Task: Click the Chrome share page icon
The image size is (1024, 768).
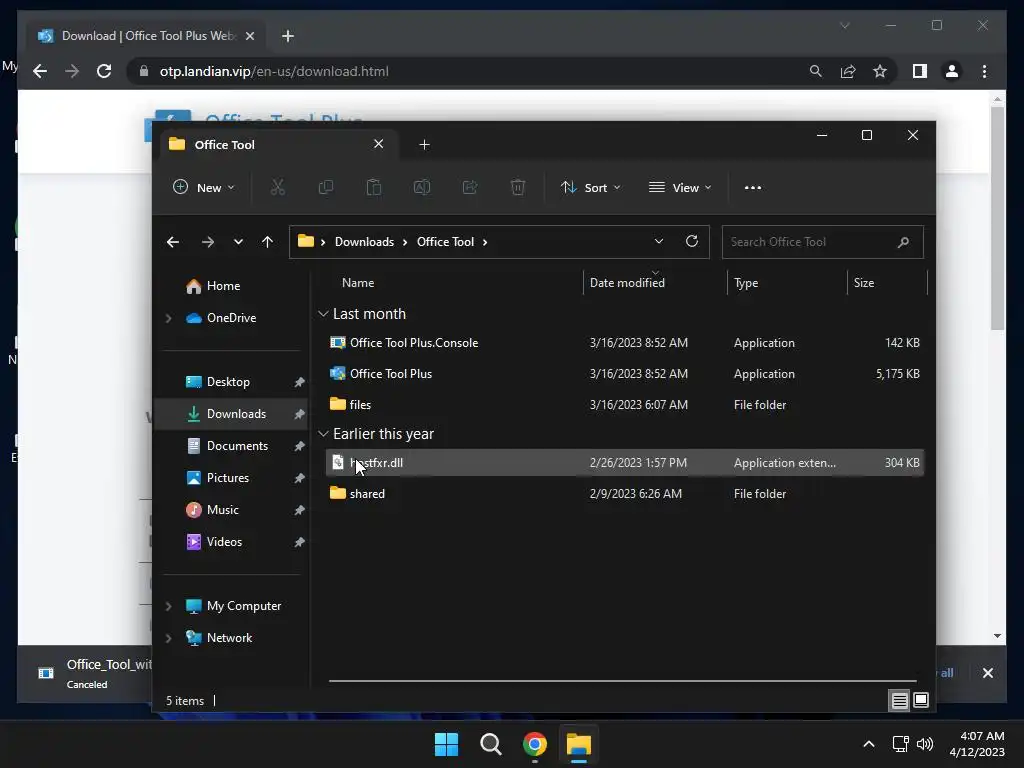Action: point(848,71)
